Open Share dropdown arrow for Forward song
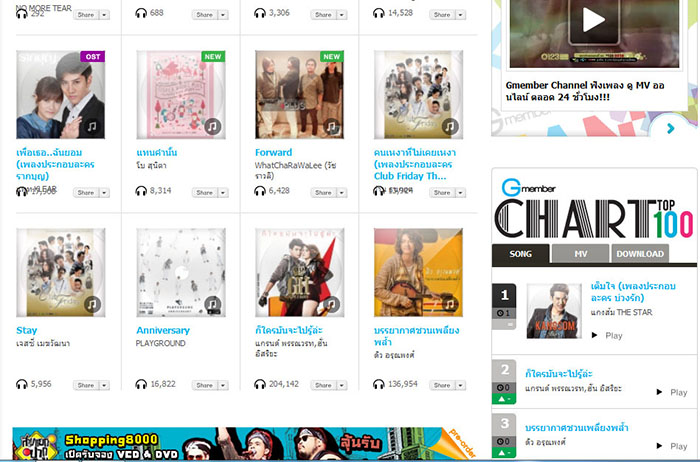Screen dimensions: 700x462 [x=342, y=193]
